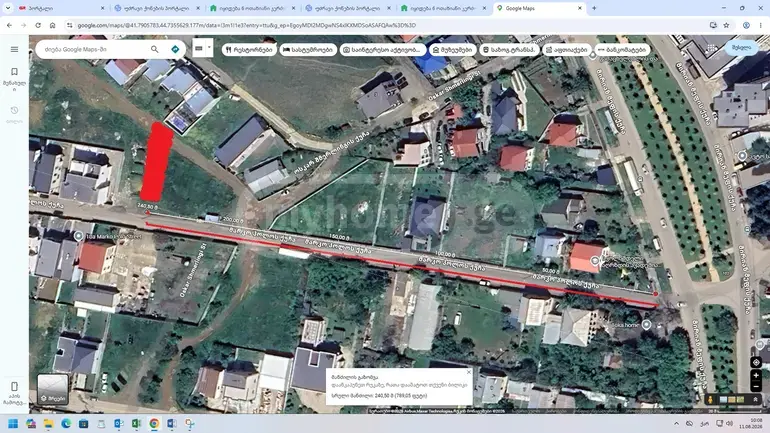Zoom out with the minus button
Image resolution: width=770 pixels, height=433 pixels.
pos(756,387)
